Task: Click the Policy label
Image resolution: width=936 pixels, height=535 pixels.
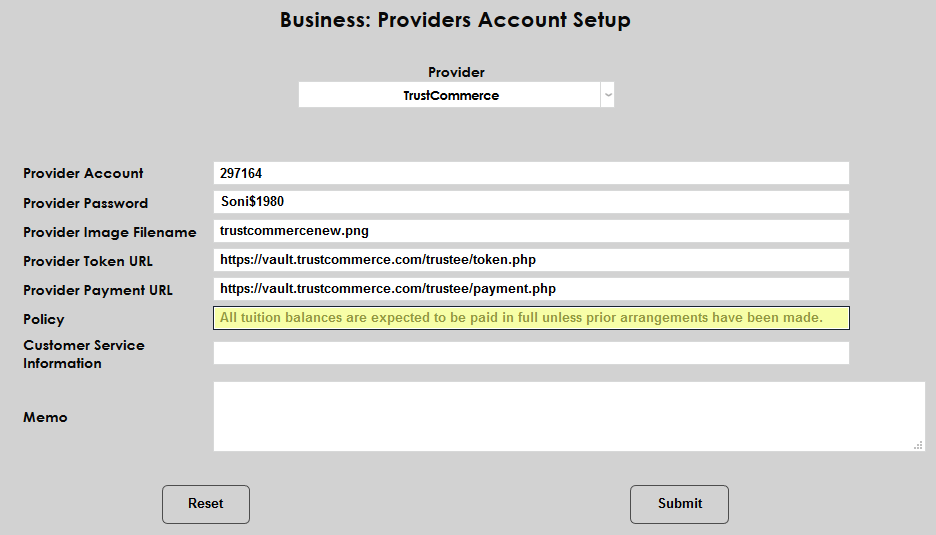Action: point(44,319)
